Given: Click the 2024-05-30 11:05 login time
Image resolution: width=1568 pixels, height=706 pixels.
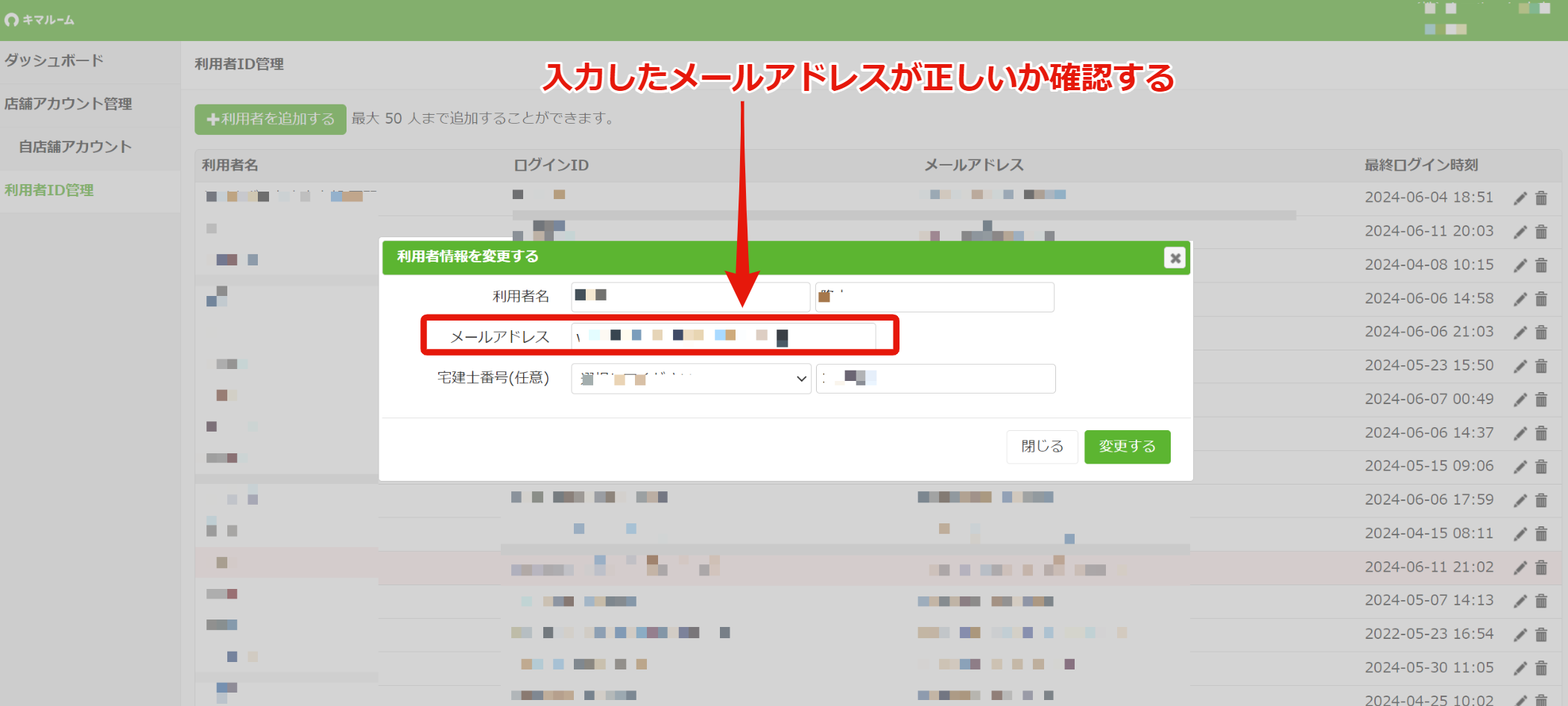Looking at the screenshot, I should [1429, 667].
